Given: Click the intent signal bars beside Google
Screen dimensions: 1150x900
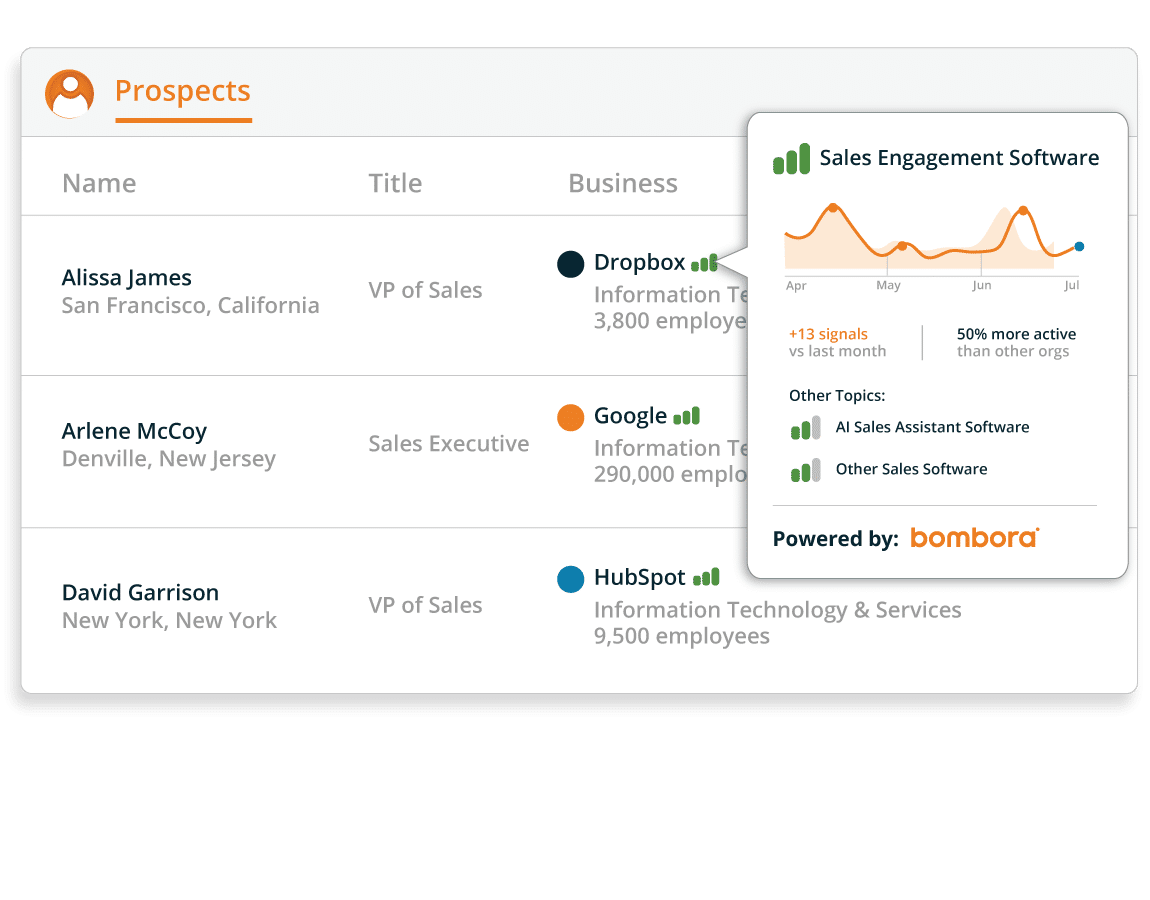Looking at the screenshot, I should (x=686, y=416).
